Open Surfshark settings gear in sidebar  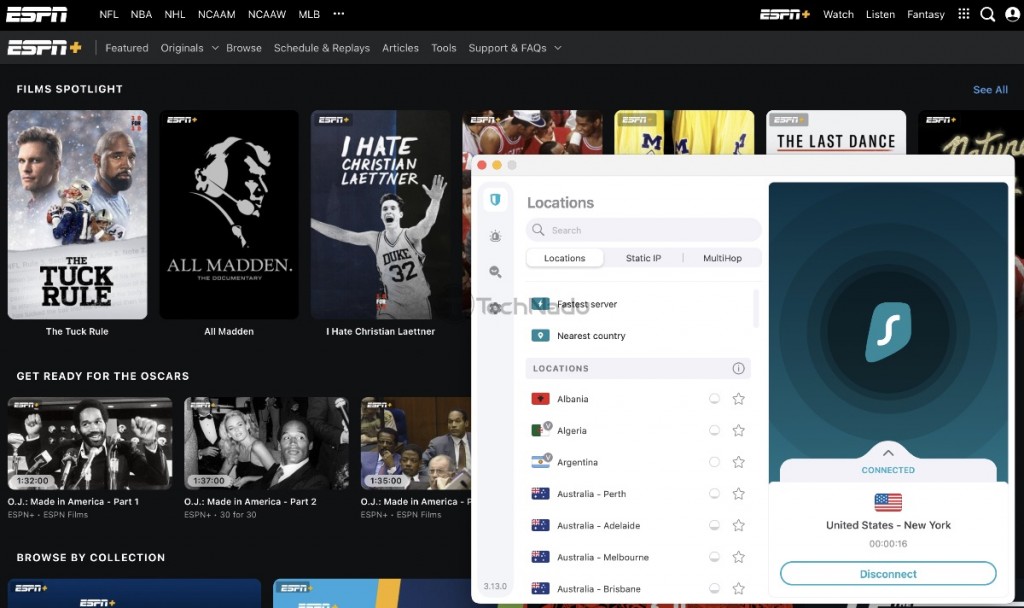pyautogui.click(x=495, y=308)
